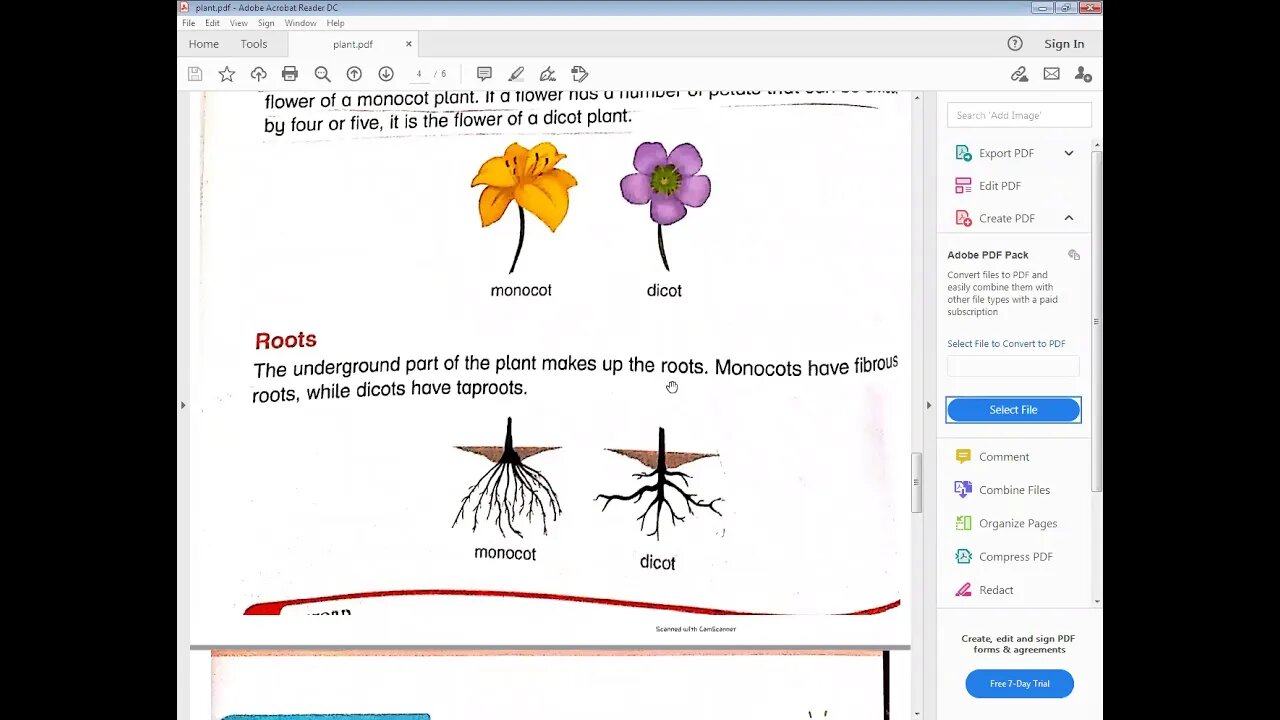Click the document vertical scrollbar thumb
1280x720 pixels.
coord(916,483)
